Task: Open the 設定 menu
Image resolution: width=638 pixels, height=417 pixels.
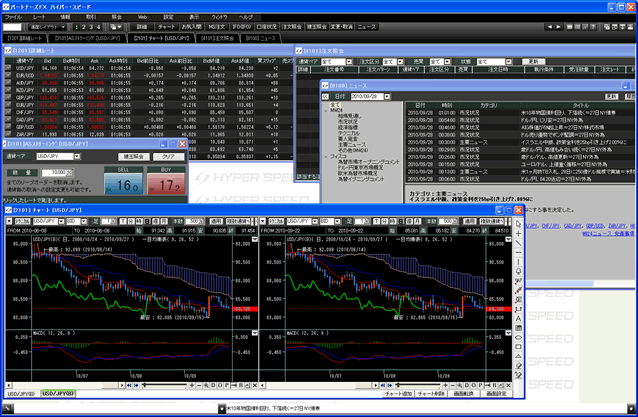Action: click(x=168, y=17)
